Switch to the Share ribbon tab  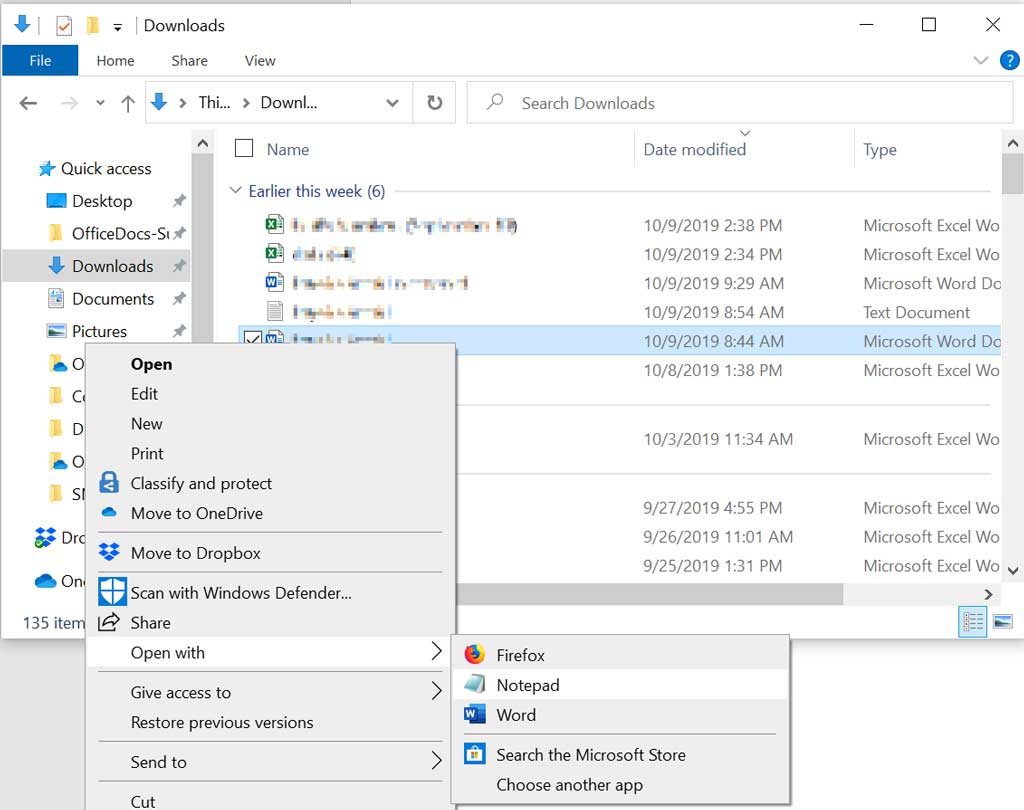click(x=189, y=61)
